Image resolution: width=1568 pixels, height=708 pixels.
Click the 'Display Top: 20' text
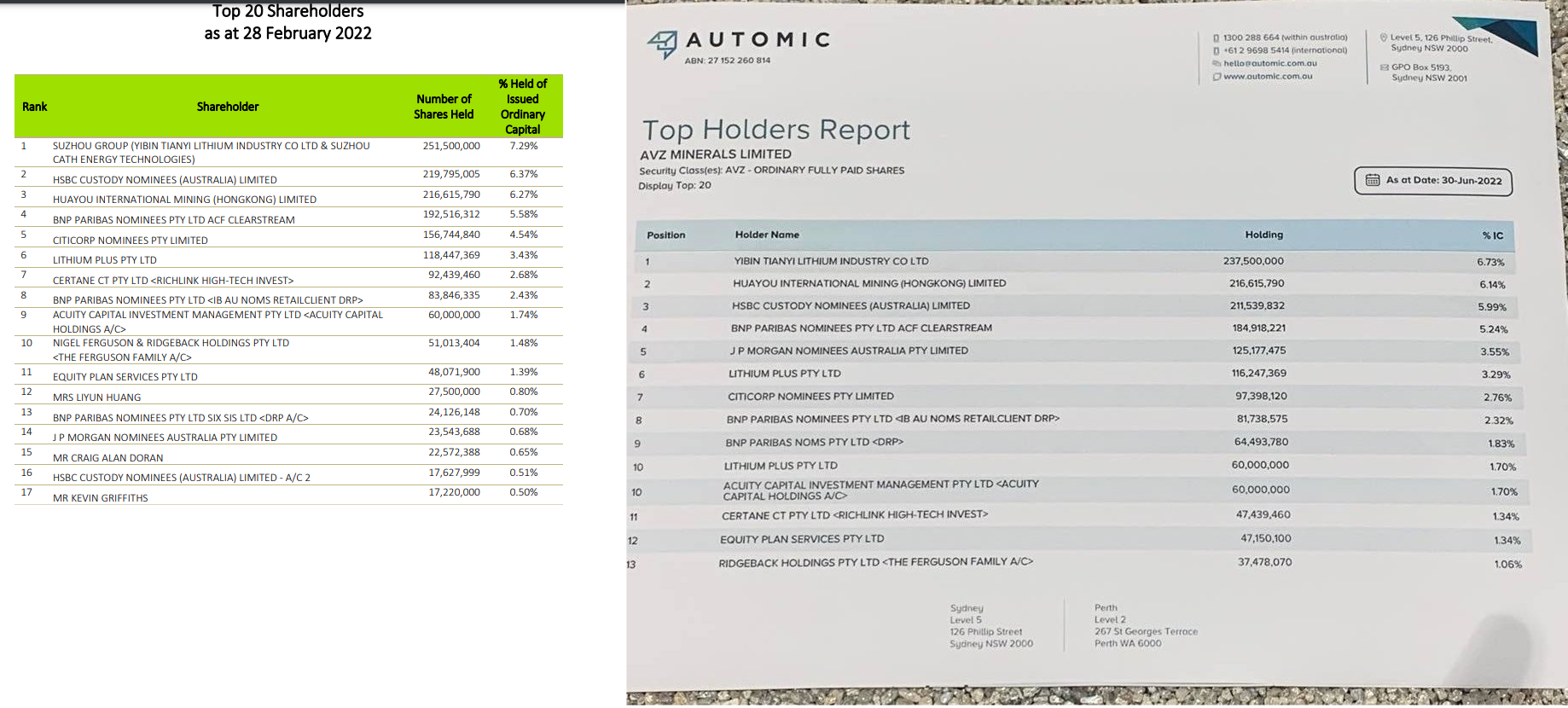(675, 185)
